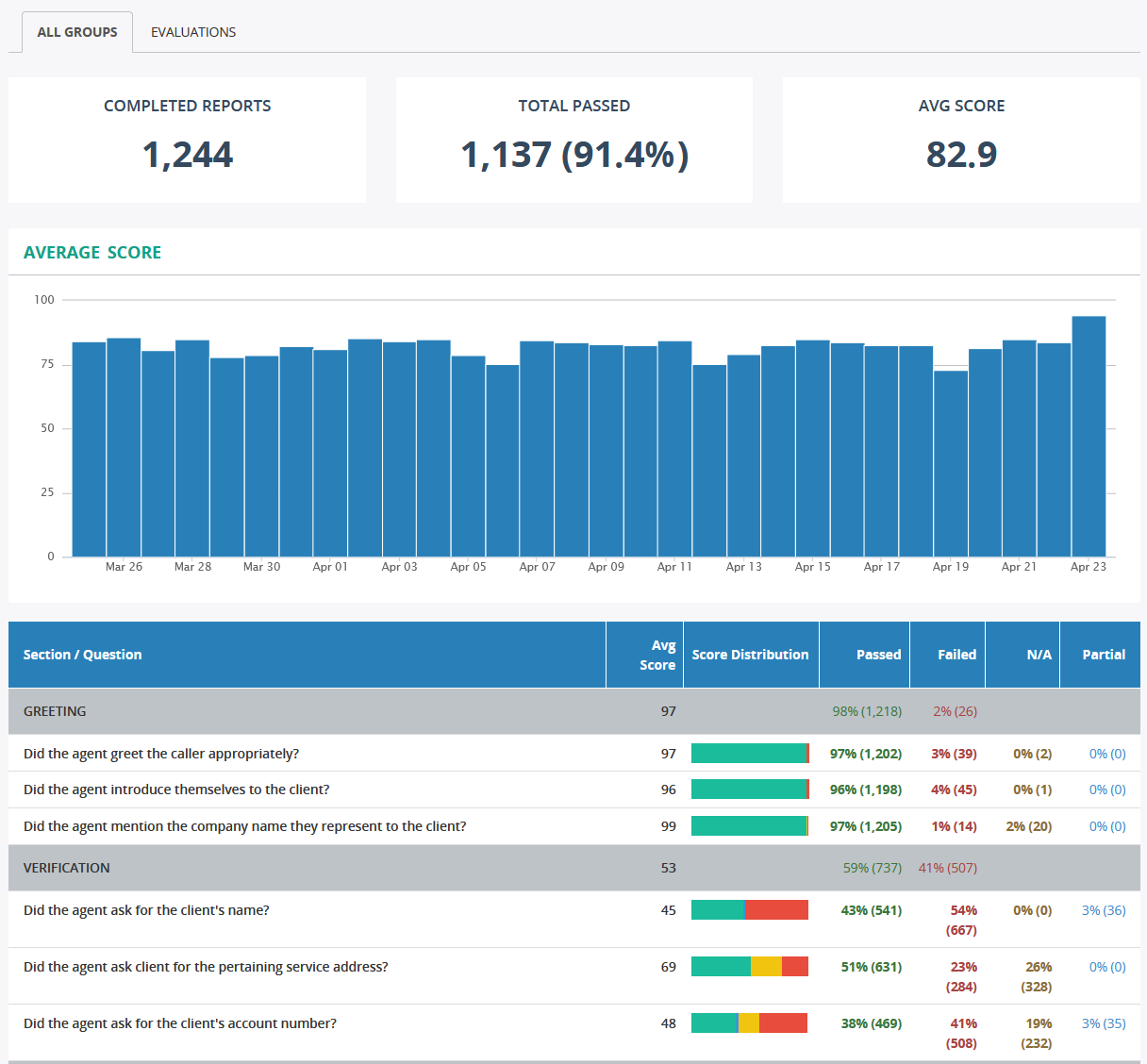Open the client's account number question
Screen dimensions: 1147x1064
tap(180, 1023)
